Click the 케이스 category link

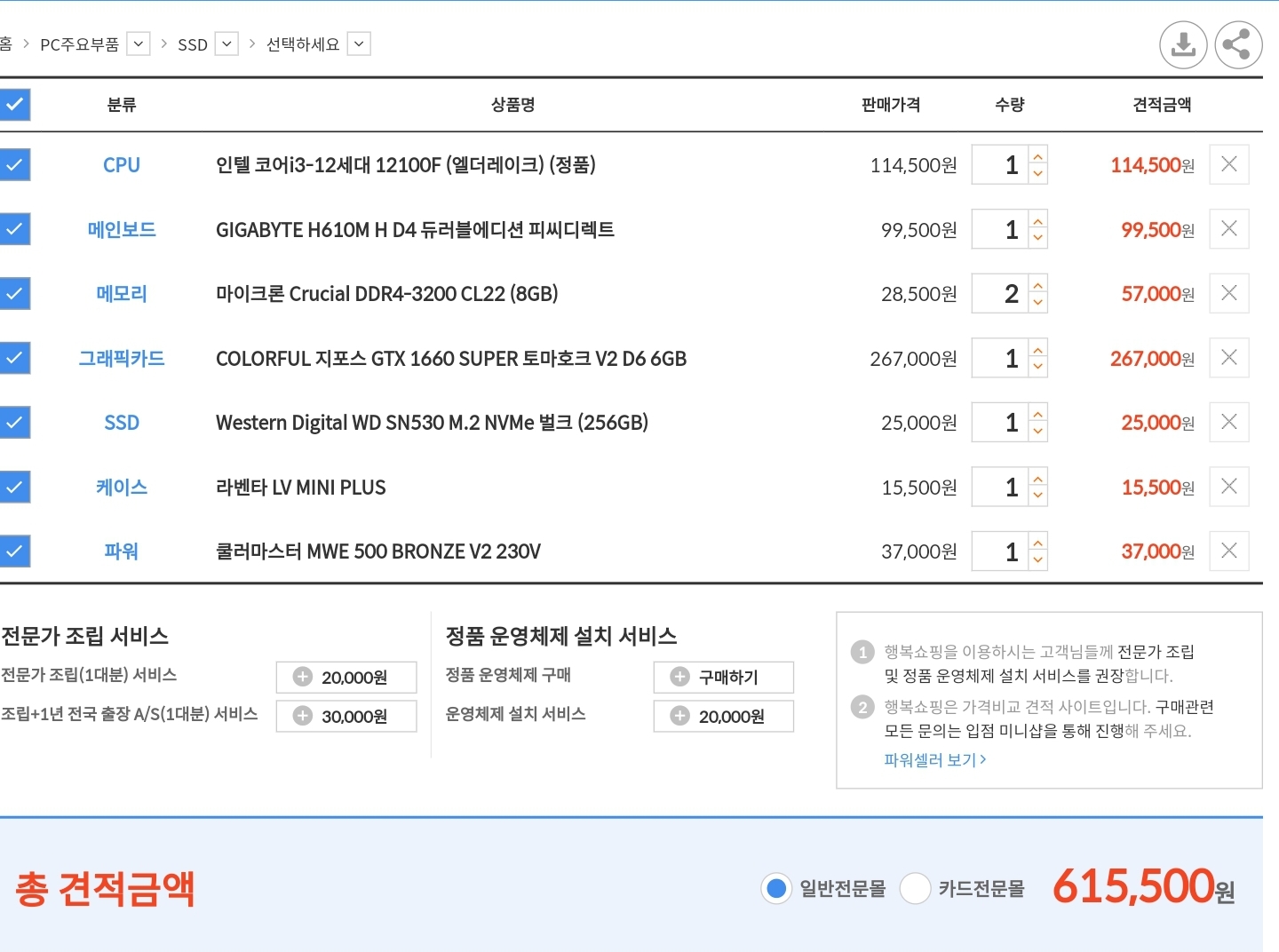tap(122, 487)
